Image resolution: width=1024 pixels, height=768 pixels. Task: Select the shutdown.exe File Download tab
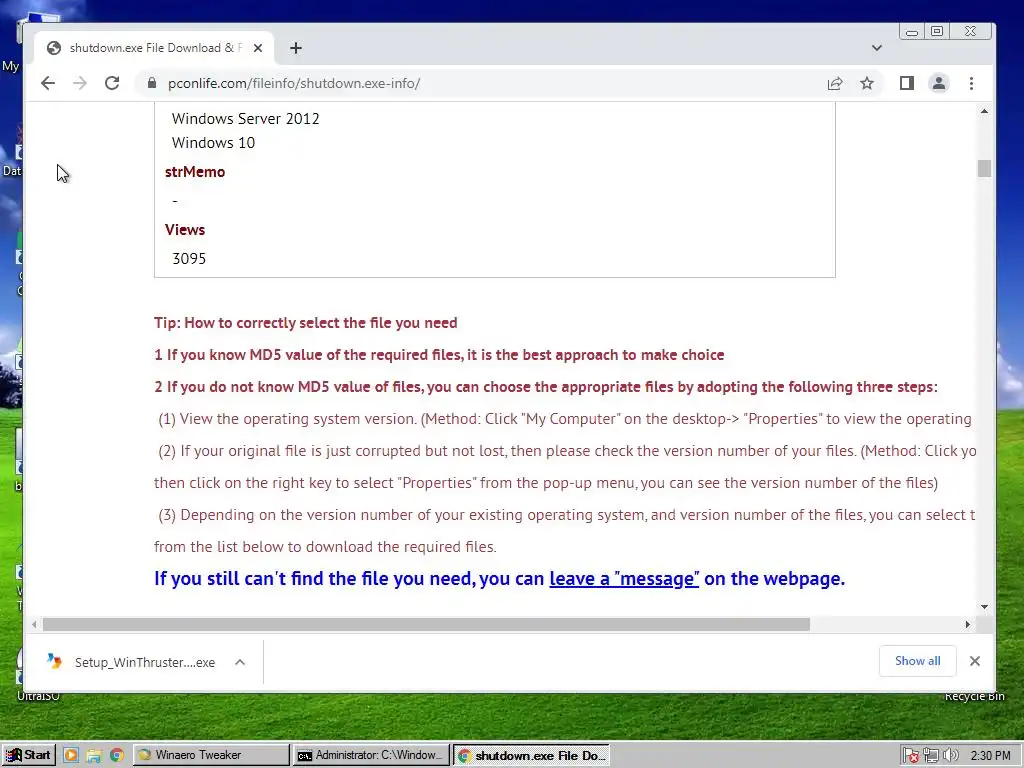[155, 48]
